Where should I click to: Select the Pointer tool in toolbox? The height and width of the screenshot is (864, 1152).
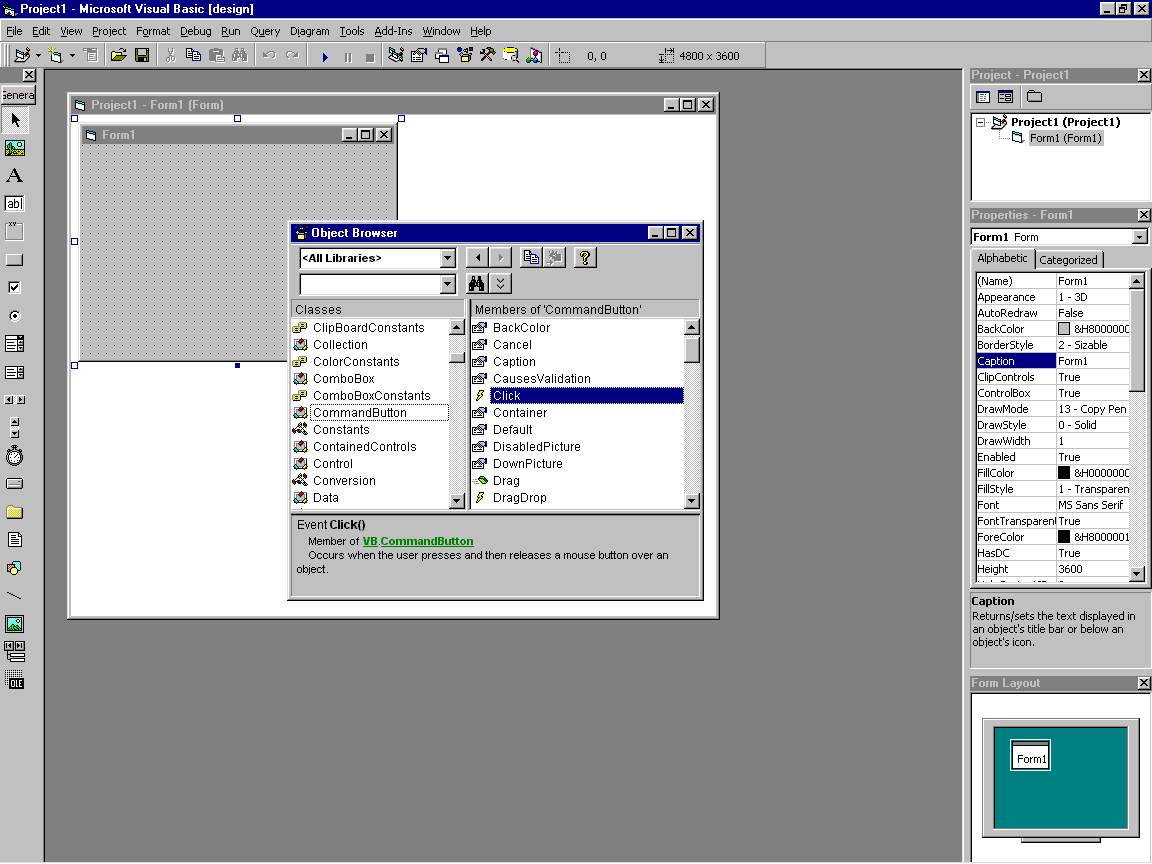(x=15, y=120)
